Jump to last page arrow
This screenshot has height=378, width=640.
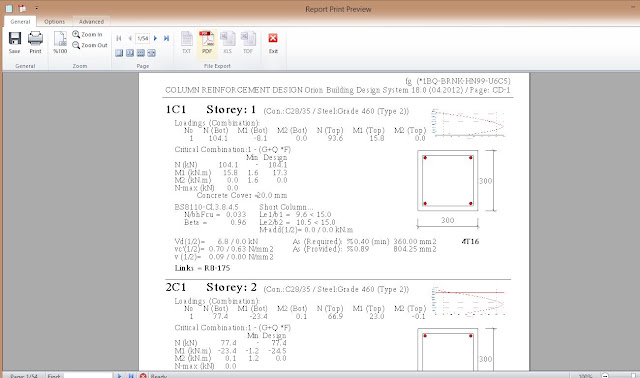pyautogui.click(x=166, y=38)
